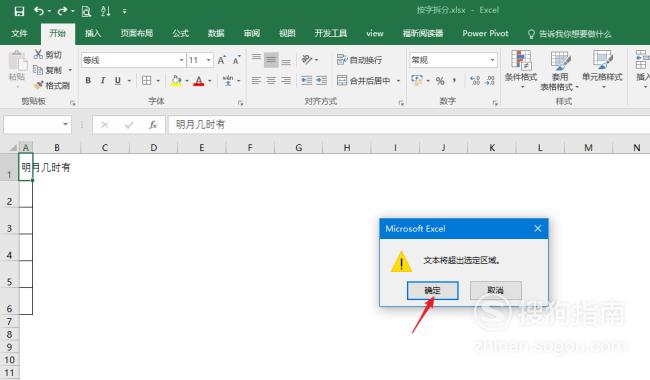Align text to the middle of cell
Screen dimensions: 650x380
pyautogui.click(x=271, y=60)
